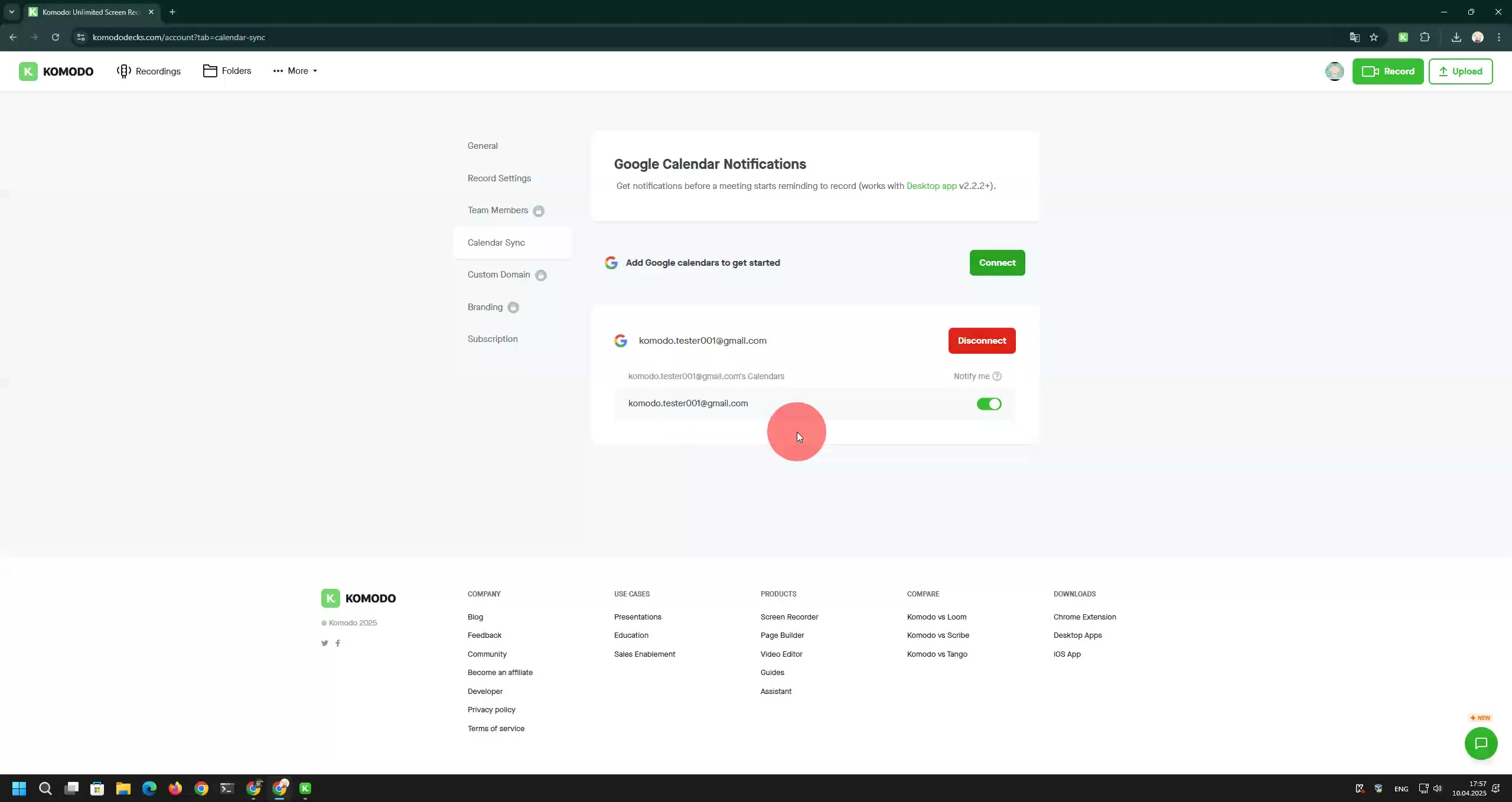Click the lock icon beside Team Members
Screen dimensions: 1512x802
point(539,211)
